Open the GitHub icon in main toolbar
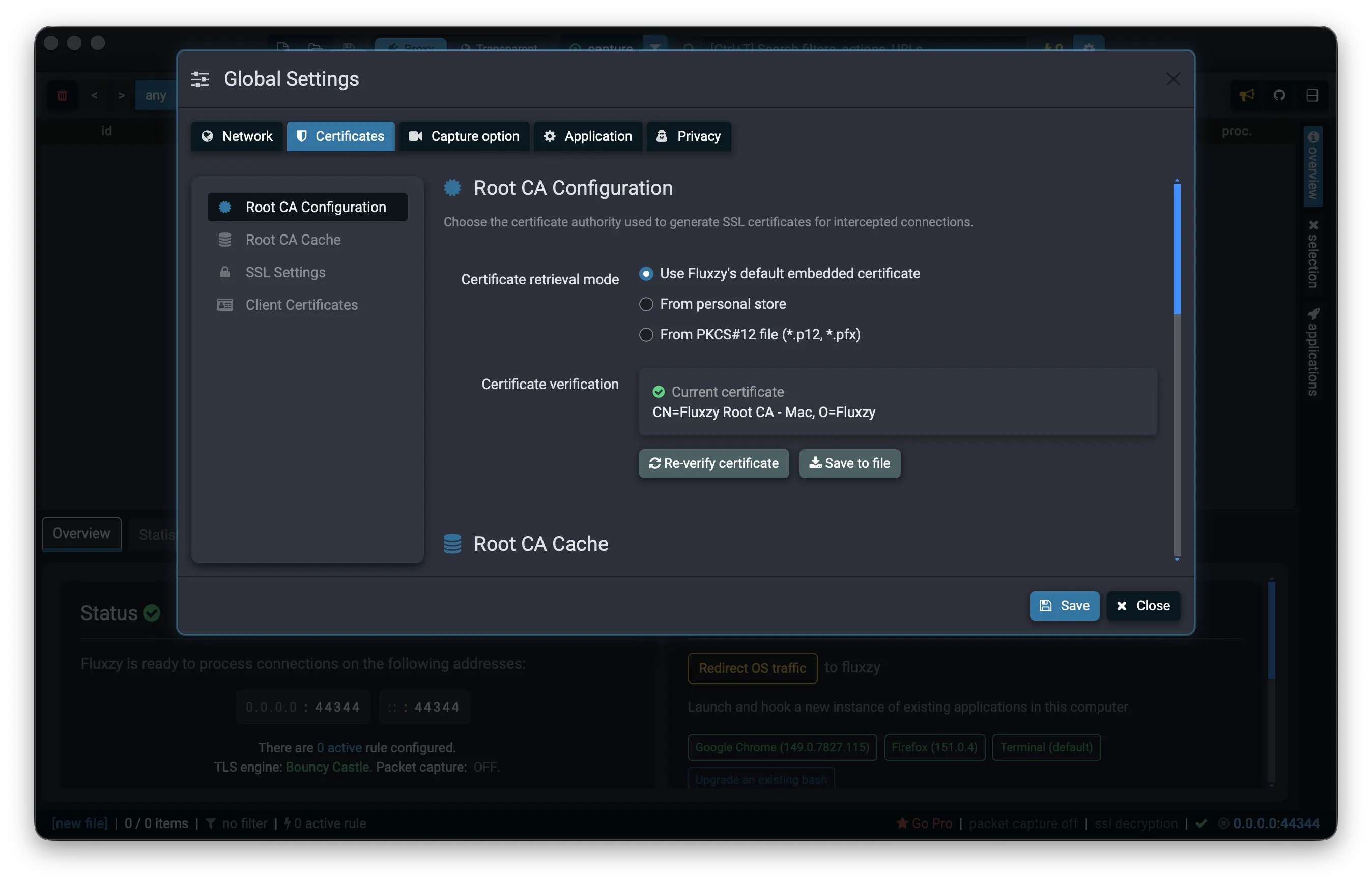The width and height of the screenshot is (1372, 883). [1279, 95]
